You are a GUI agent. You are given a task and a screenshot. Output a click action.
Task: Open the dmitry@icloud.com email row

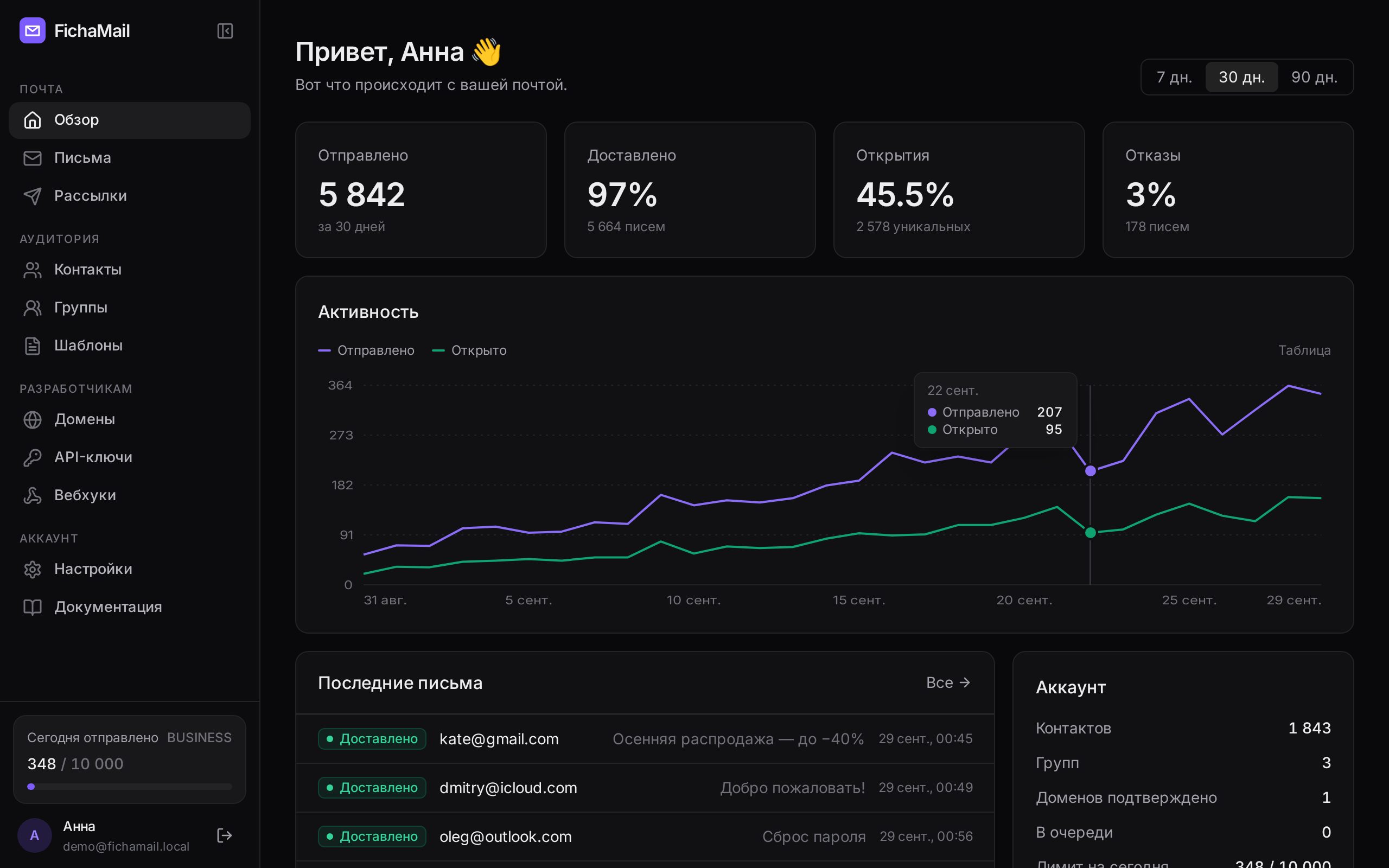coord(645,788)
